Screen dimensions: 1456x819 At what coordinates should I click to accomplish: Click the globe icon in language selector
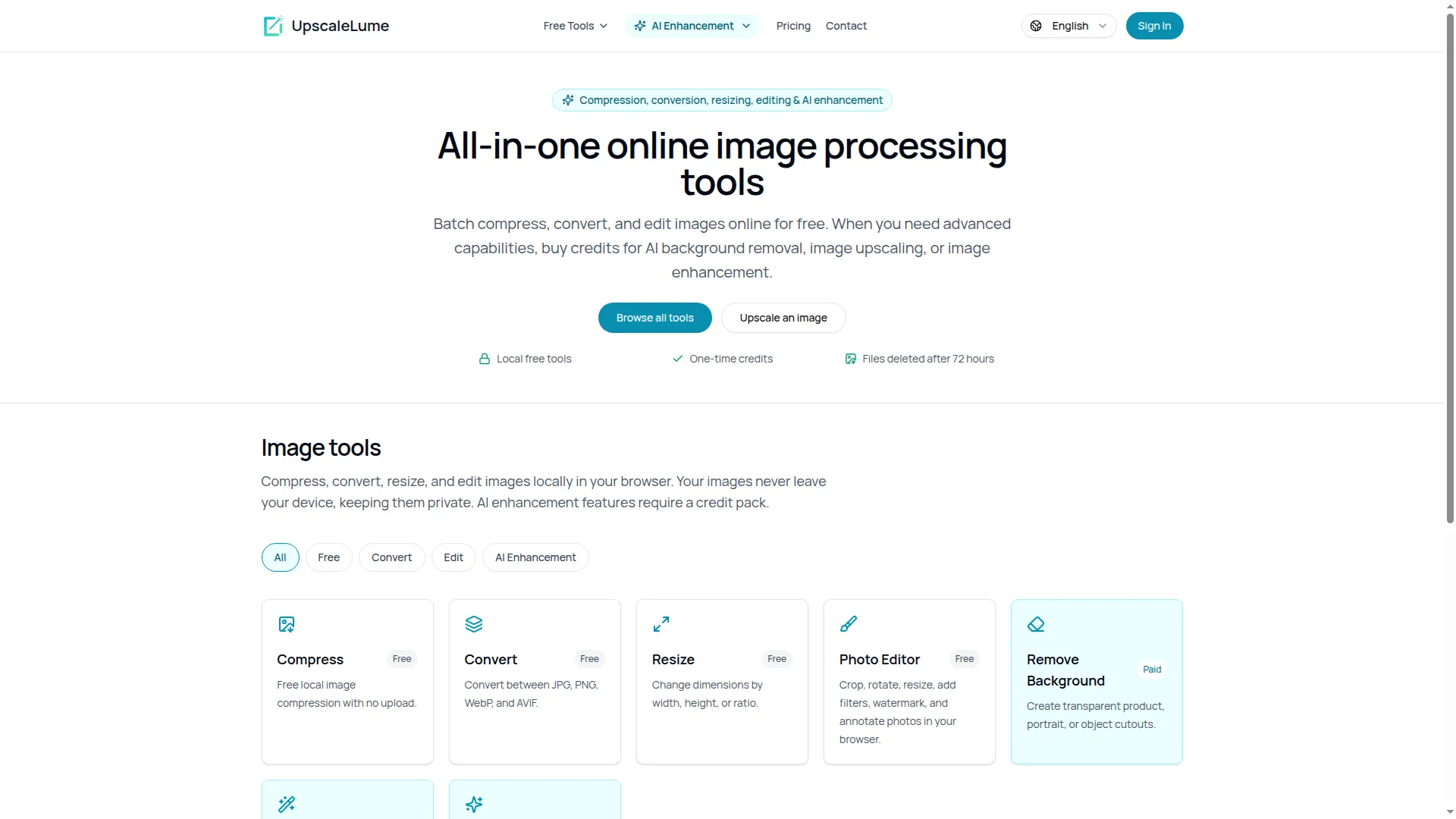[x=1036, y=26]
